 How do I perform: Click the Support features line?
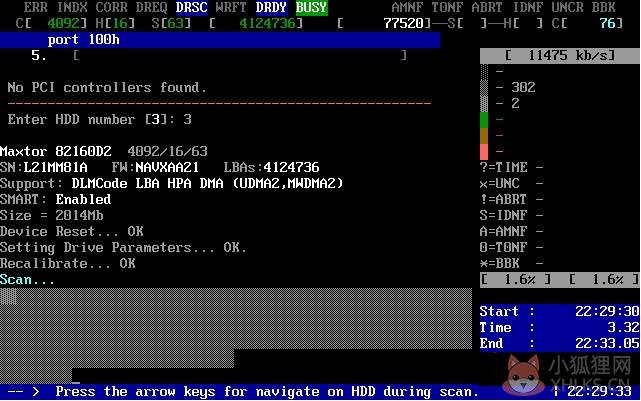click(172, 184)
